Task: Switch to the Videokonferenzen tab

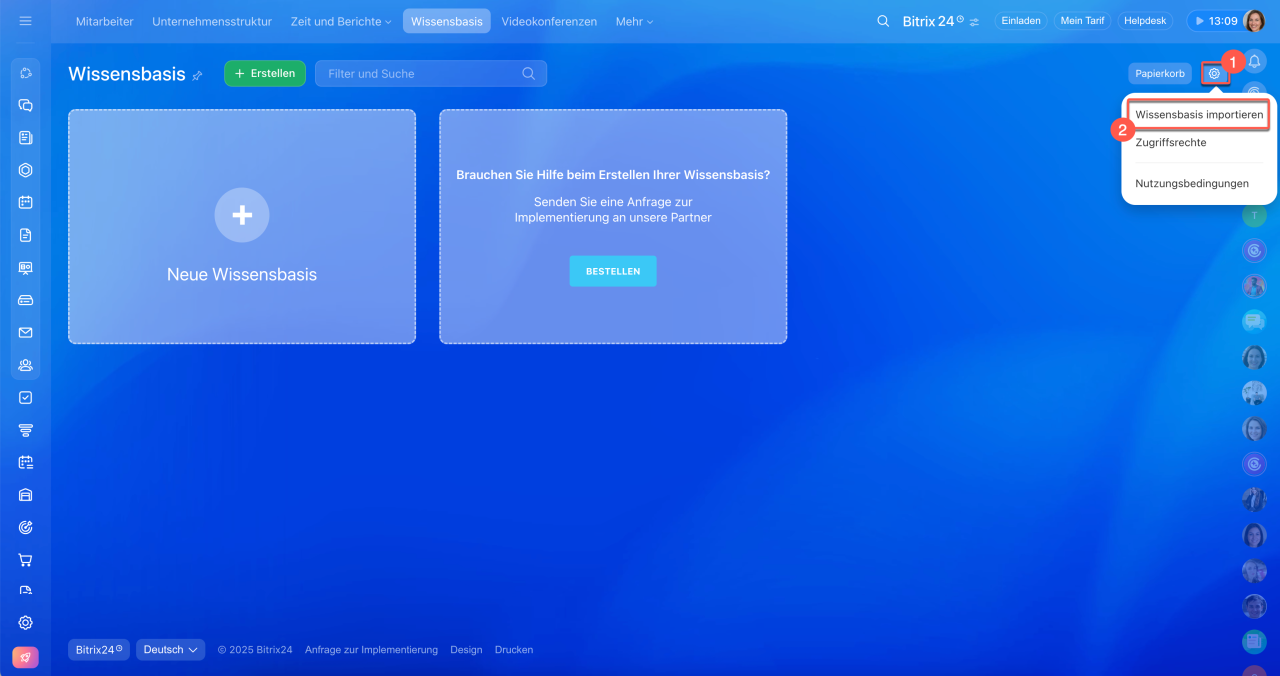Action: click(549, 21)
